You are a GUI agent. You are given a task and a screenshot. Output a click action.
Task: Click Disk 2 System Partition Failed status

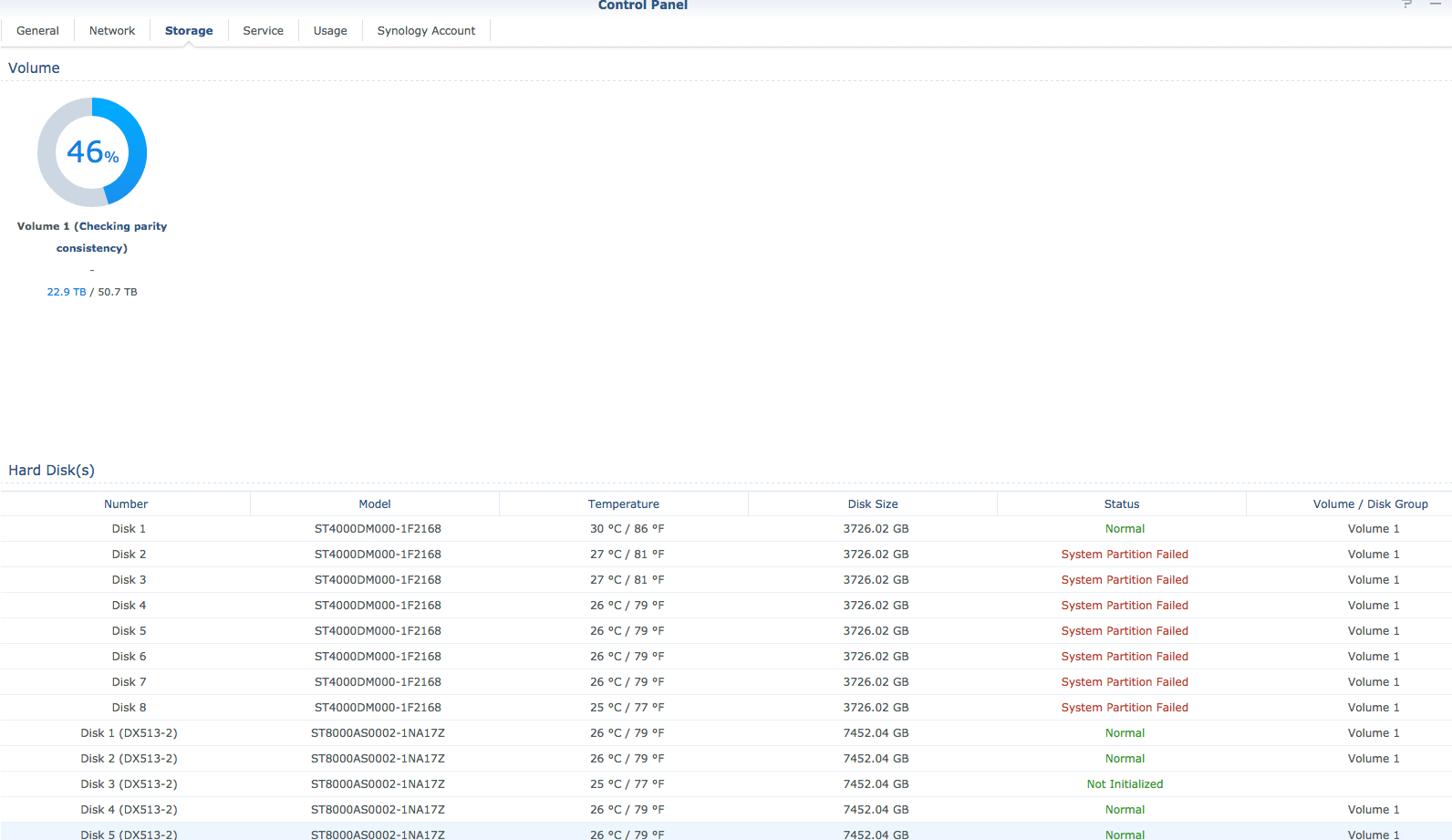click(1125, 555)
